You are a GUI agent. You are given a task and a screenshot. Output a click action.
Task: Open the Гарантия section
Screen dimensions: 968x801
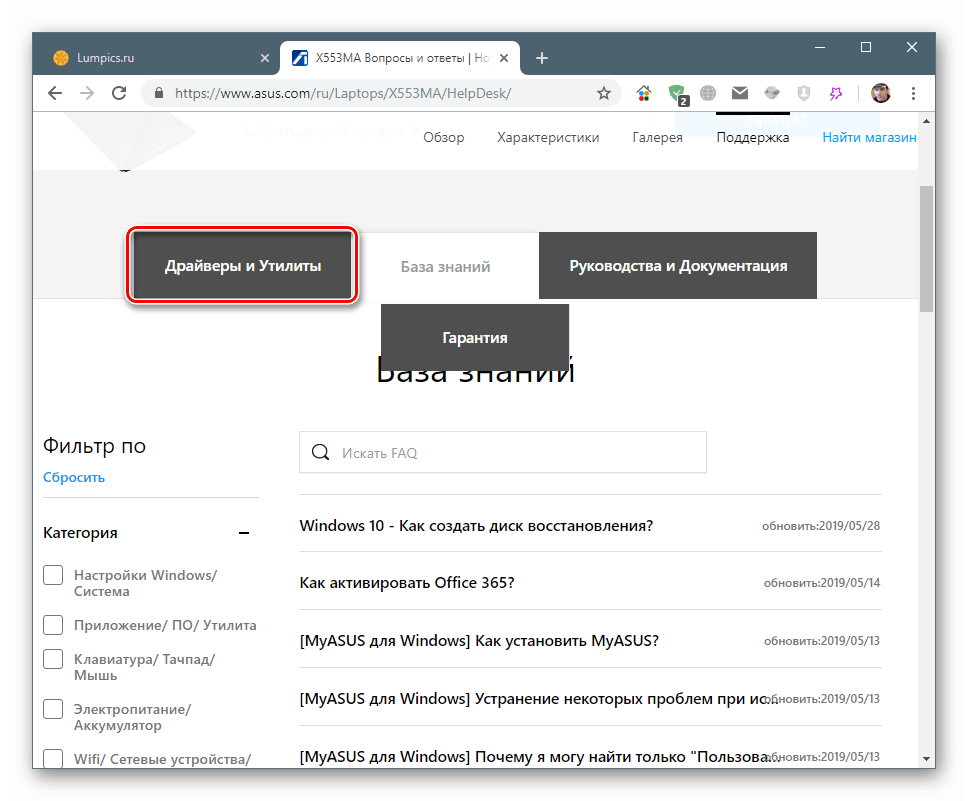point(475,337)
